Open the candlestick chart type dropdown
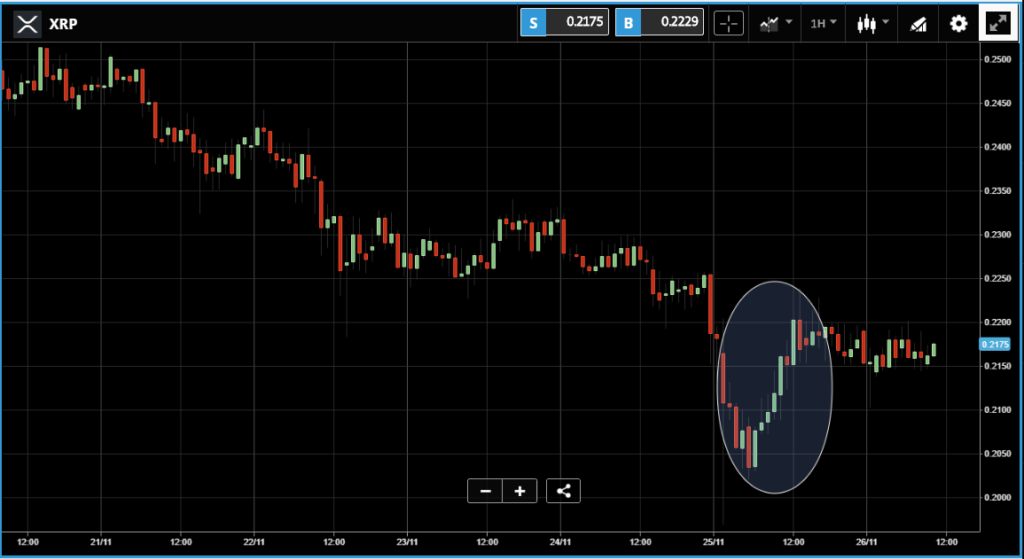The height and width of the screenshot is (559, 1024). point(872,24)
